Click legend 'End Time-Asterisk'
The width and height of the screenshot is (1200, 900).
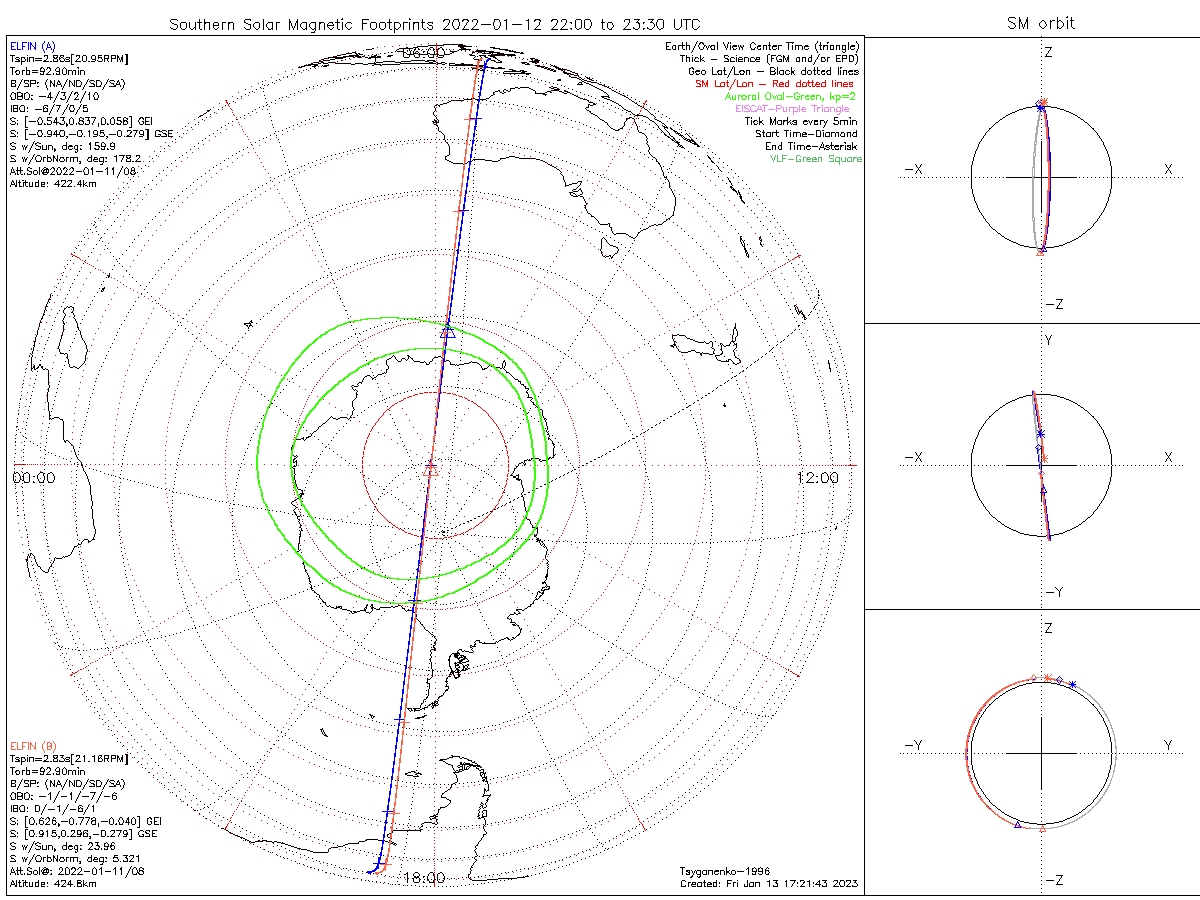click(809, 147)
